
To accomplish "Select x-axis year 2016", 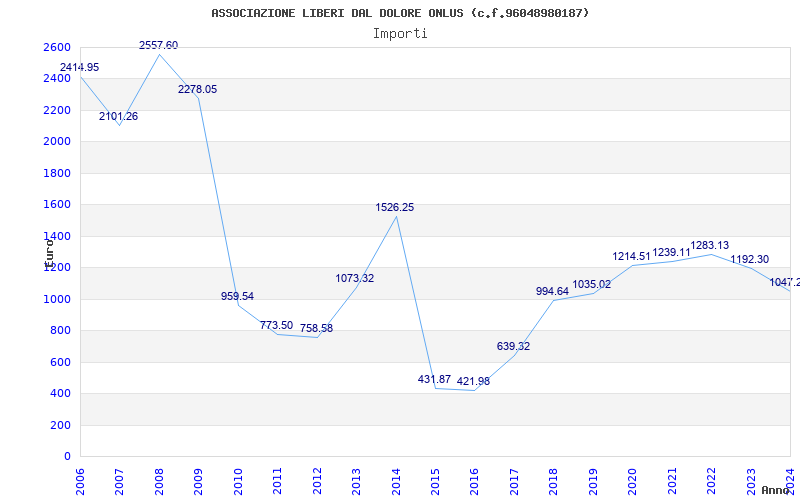I will pyautogui.click(x=474, y=482).
